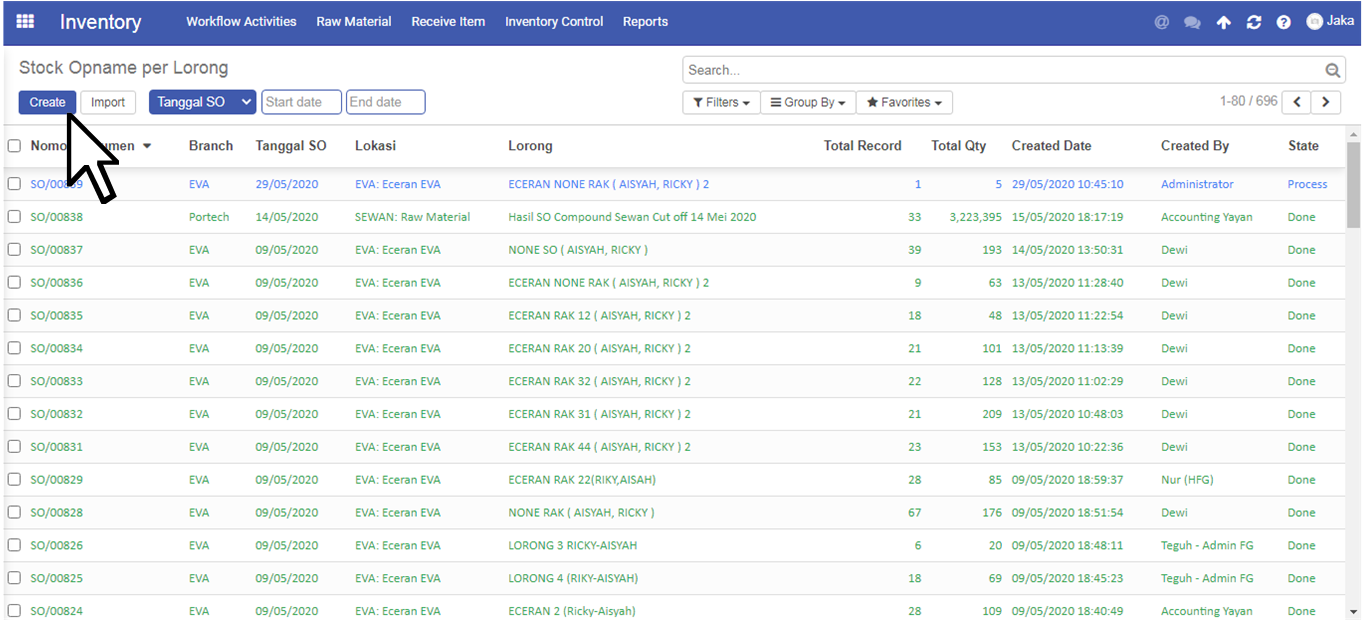Open the Reports menu

(x=645, y=22)
